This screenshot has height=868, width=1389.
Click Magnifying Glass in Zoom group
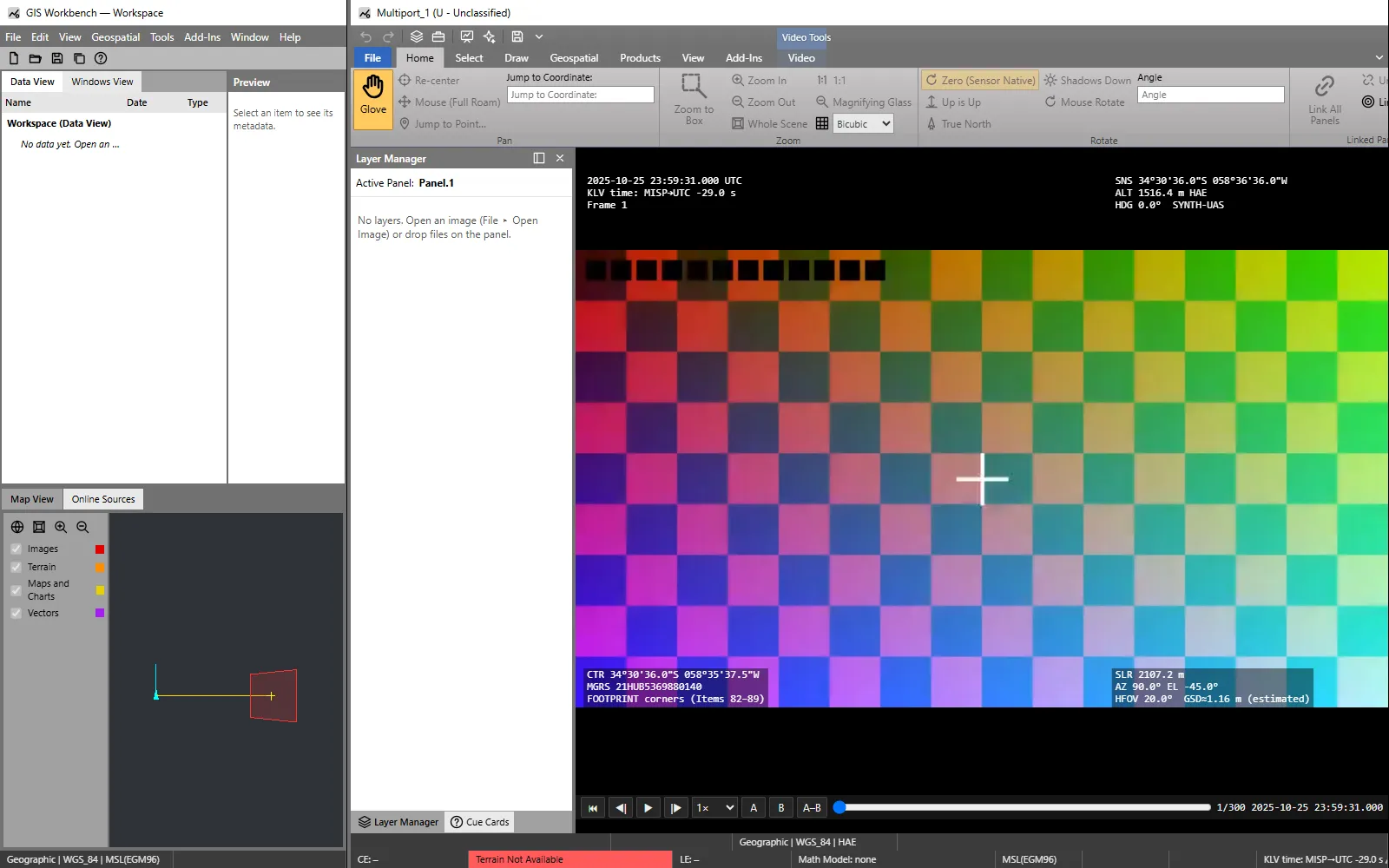864,102
